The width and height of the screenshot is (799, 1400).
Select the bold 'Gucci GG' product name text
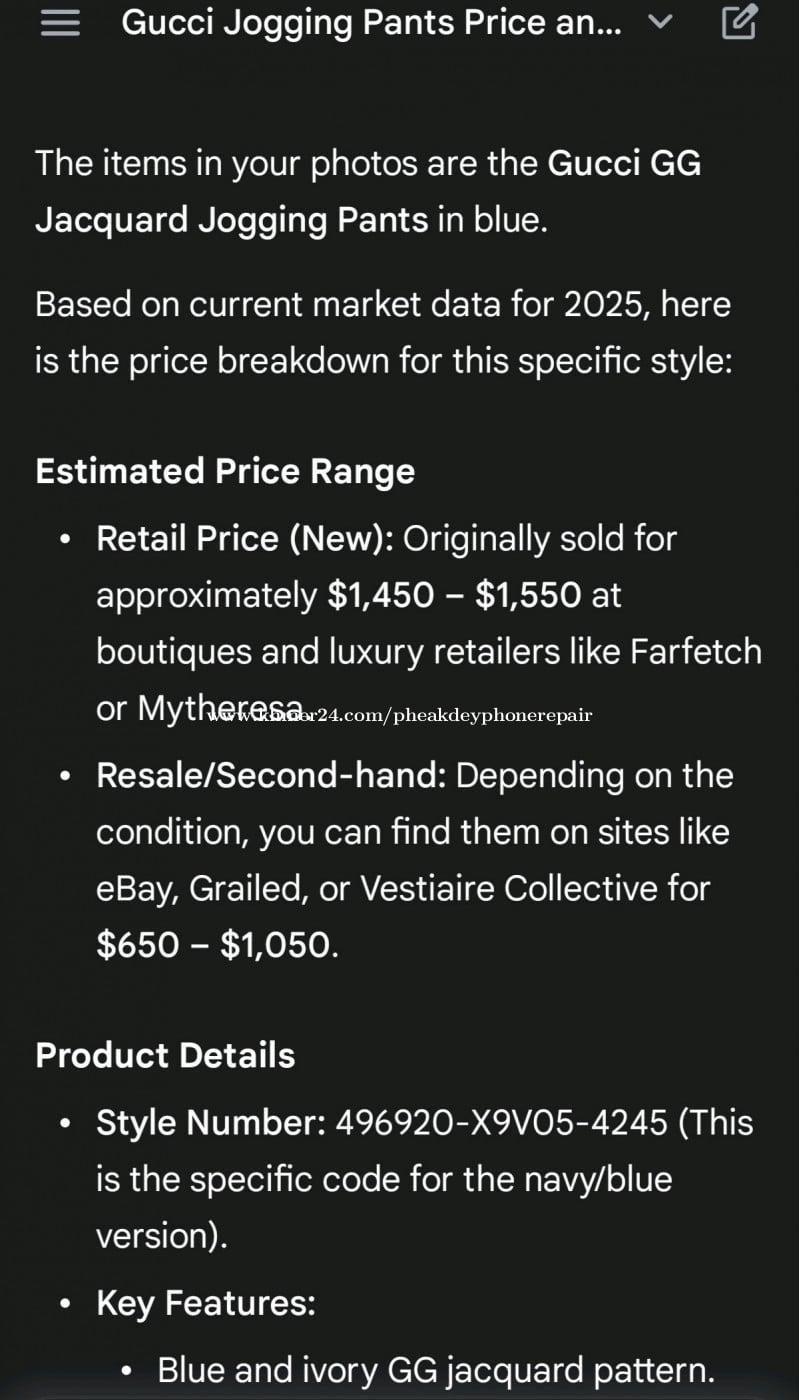(624, 163)
